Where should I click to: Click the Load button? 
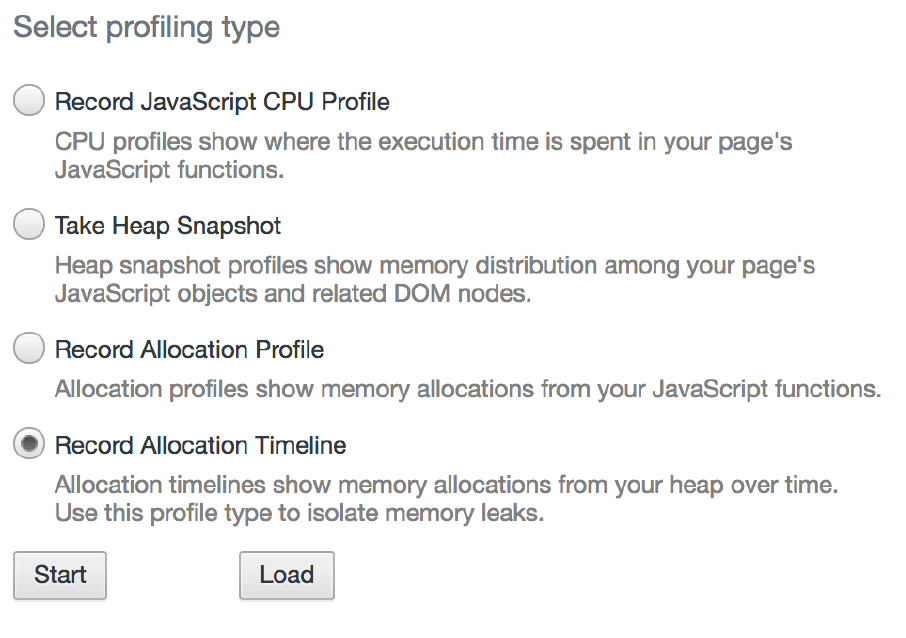pos(286,575)
